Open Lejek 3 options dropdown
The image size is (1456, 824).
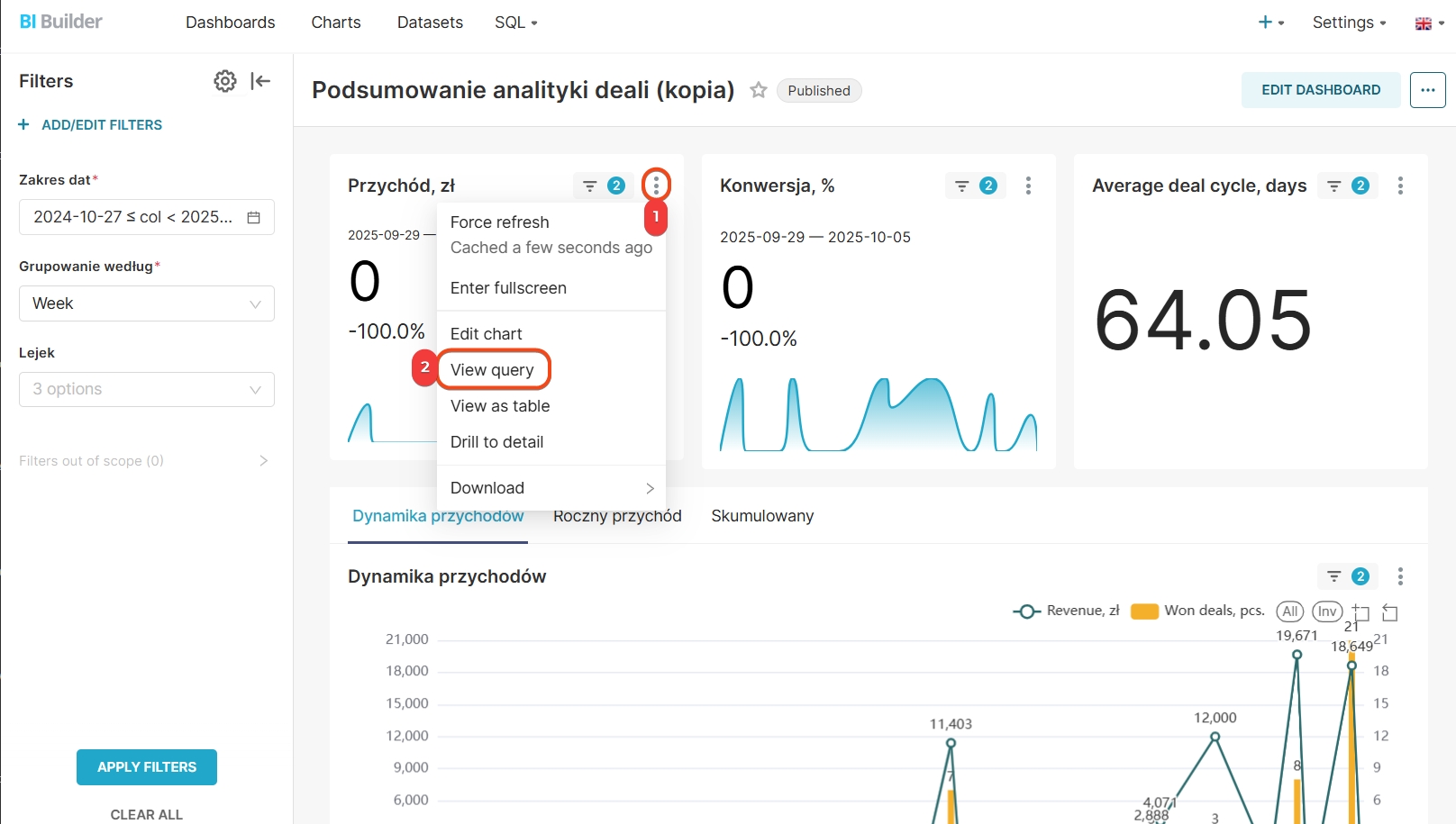(147, 389)
